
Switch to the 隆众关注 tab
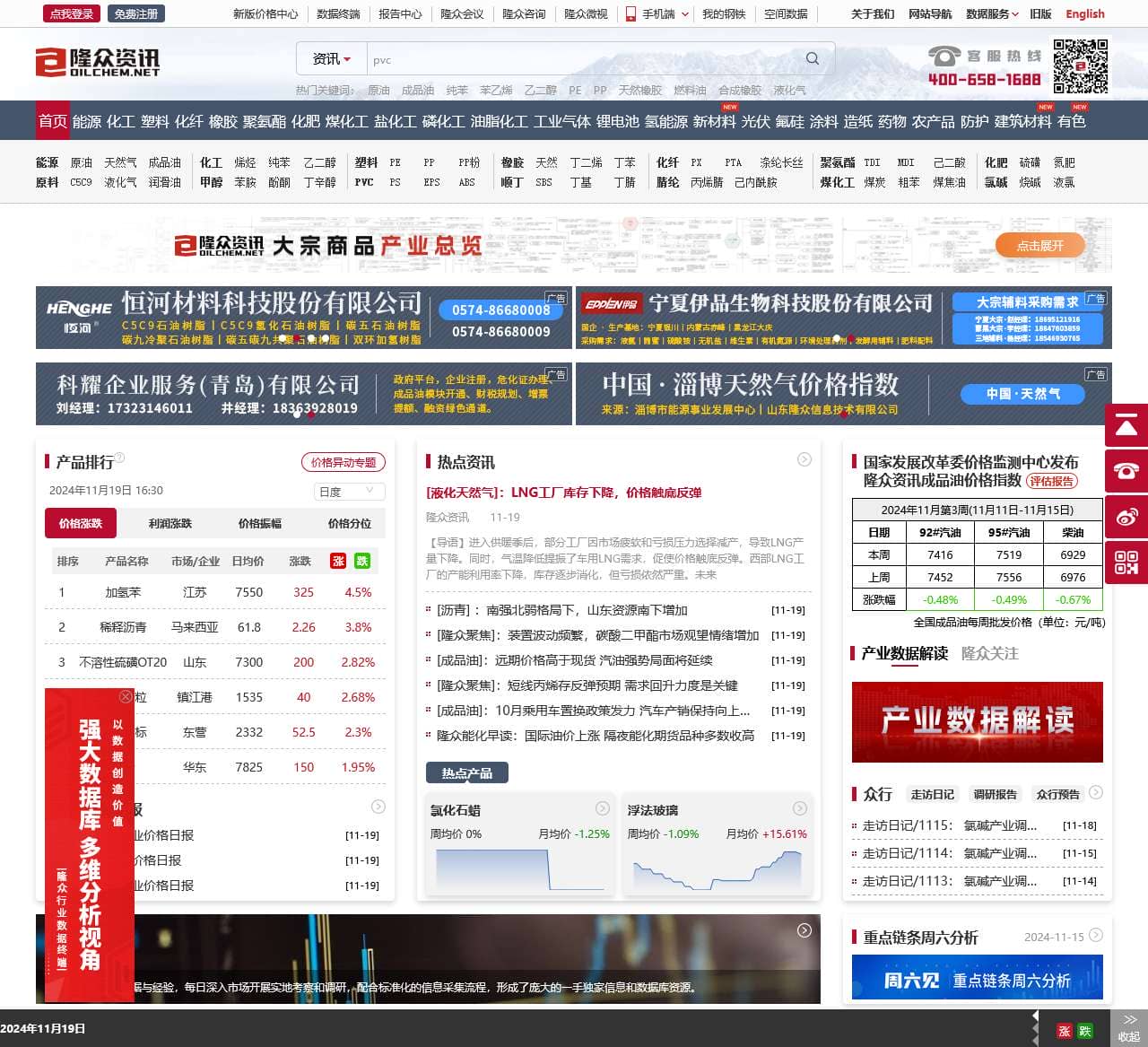coord(990,653)
